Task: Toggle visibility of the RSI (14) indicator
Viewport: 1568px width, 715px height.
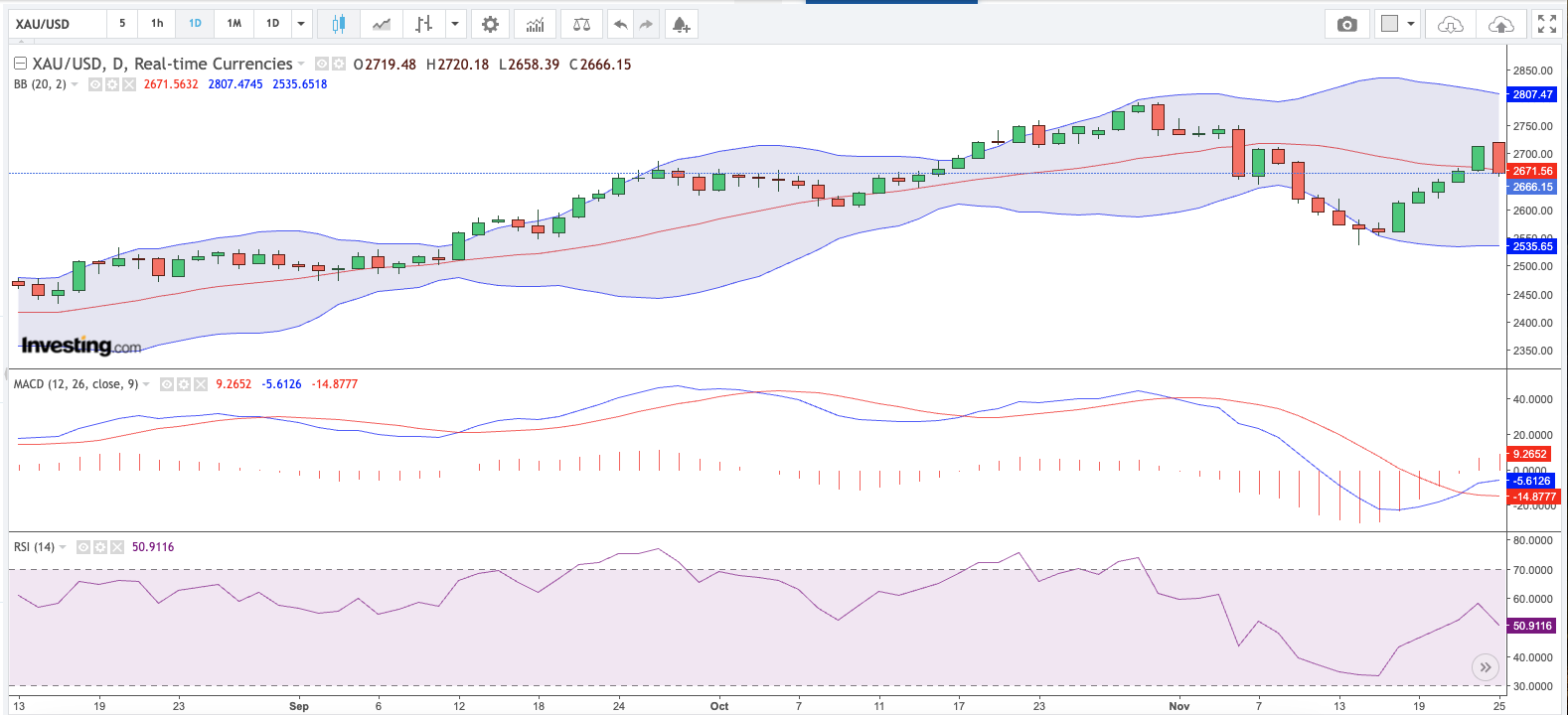Action: click(x=83, y=547)
